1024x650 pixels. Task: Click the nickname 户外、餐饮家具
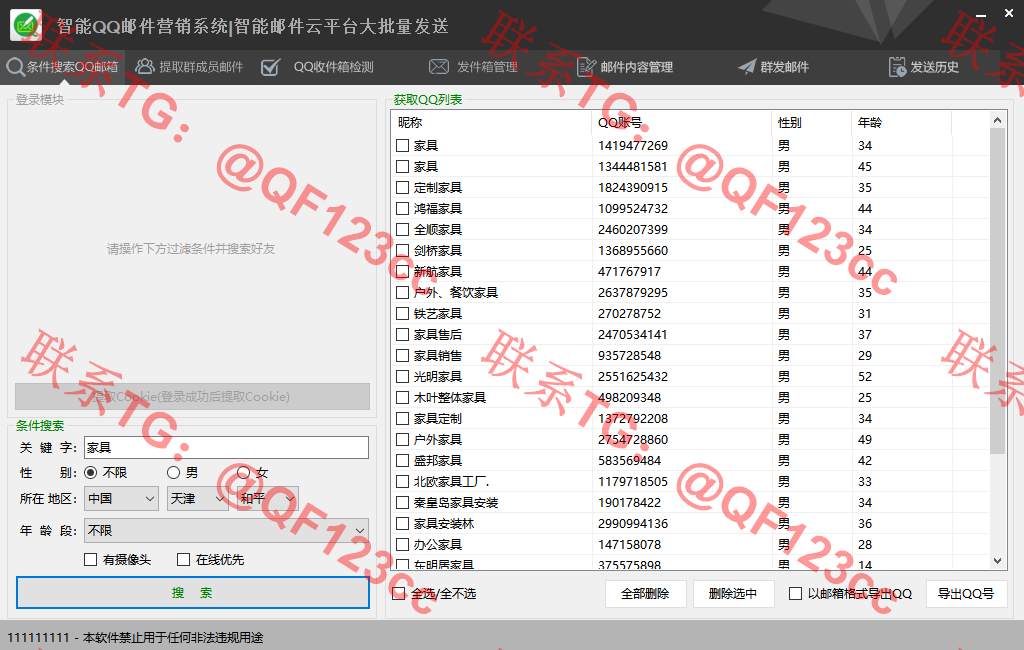coord(456,292)
